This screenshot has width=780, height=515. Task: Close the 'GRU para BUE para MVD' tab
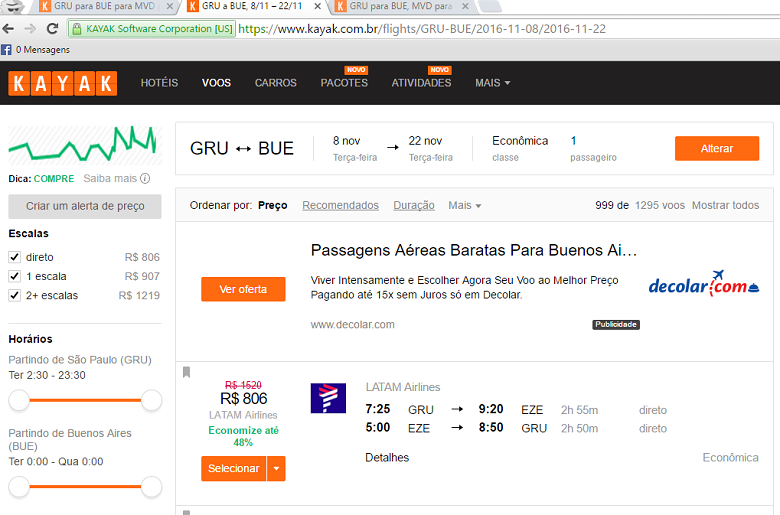(170, 6)
